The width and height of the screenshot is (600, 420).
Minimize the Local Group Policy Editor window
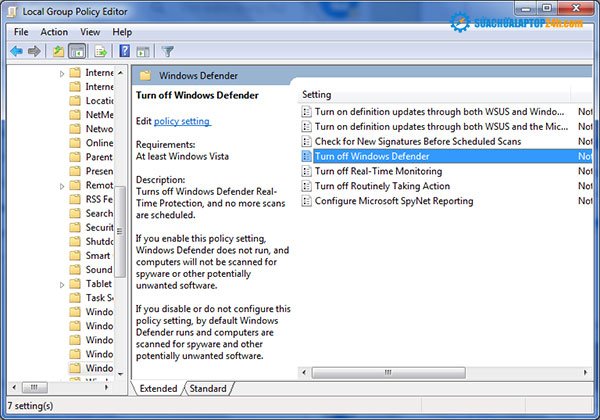527,8
